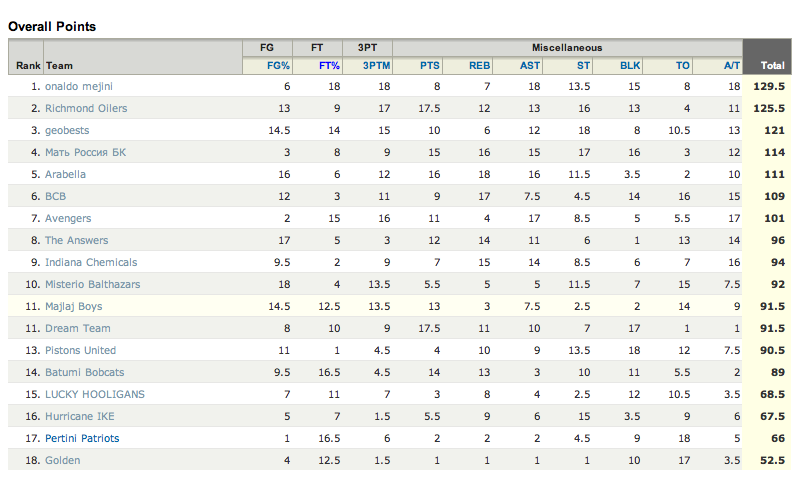Click TO value 18 for Pertini Patriots
Viewport: 796px width, 477px height.
point(684,438)
